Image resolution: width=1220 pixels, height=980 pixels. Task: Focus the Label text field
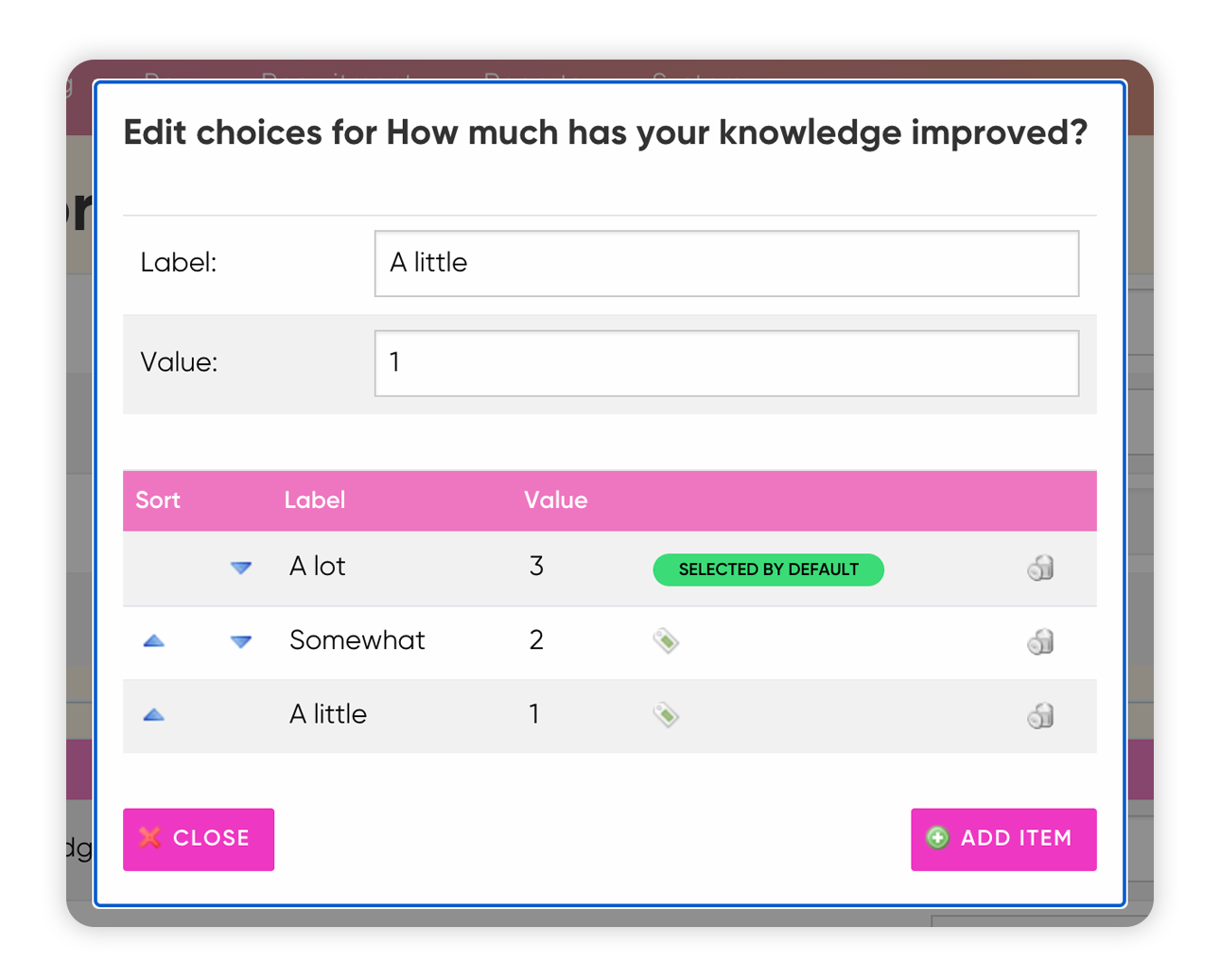(x=726, y=263)
